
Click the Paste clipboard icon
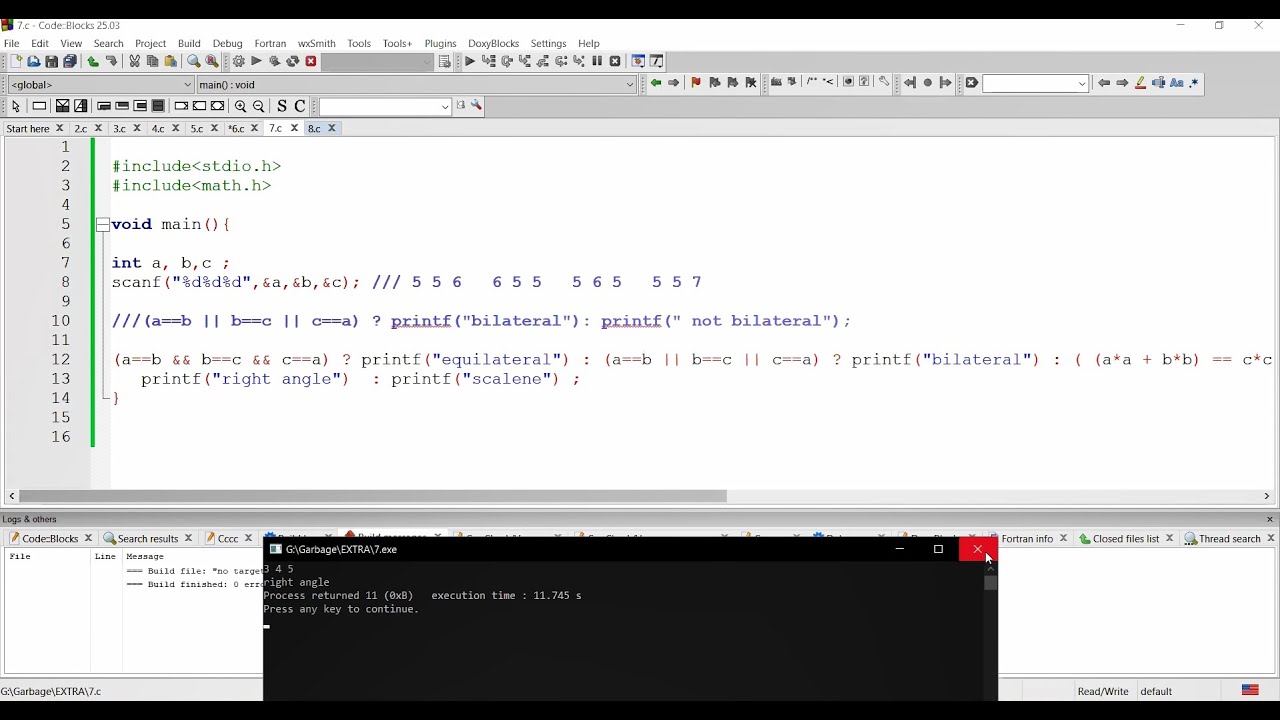(x=171, y=62)
